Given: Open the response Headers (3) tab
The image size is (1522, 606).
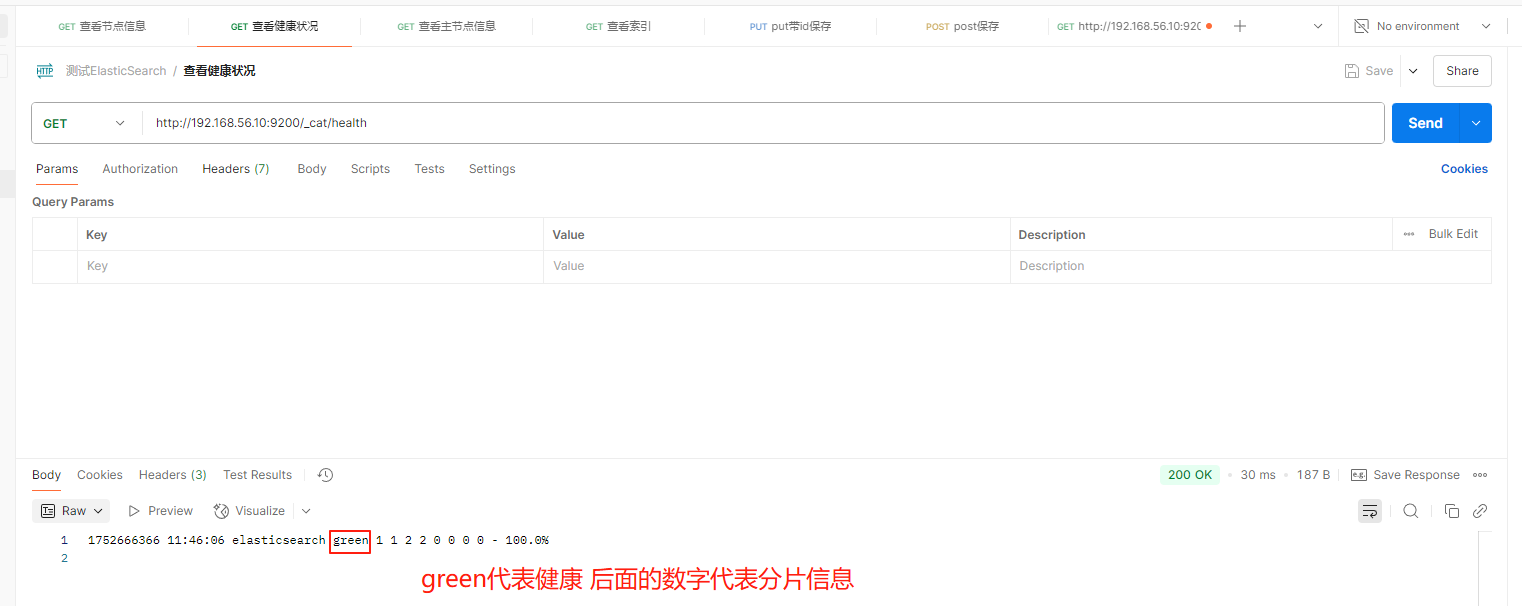Looking at the screenshot, I should point(173,475).
